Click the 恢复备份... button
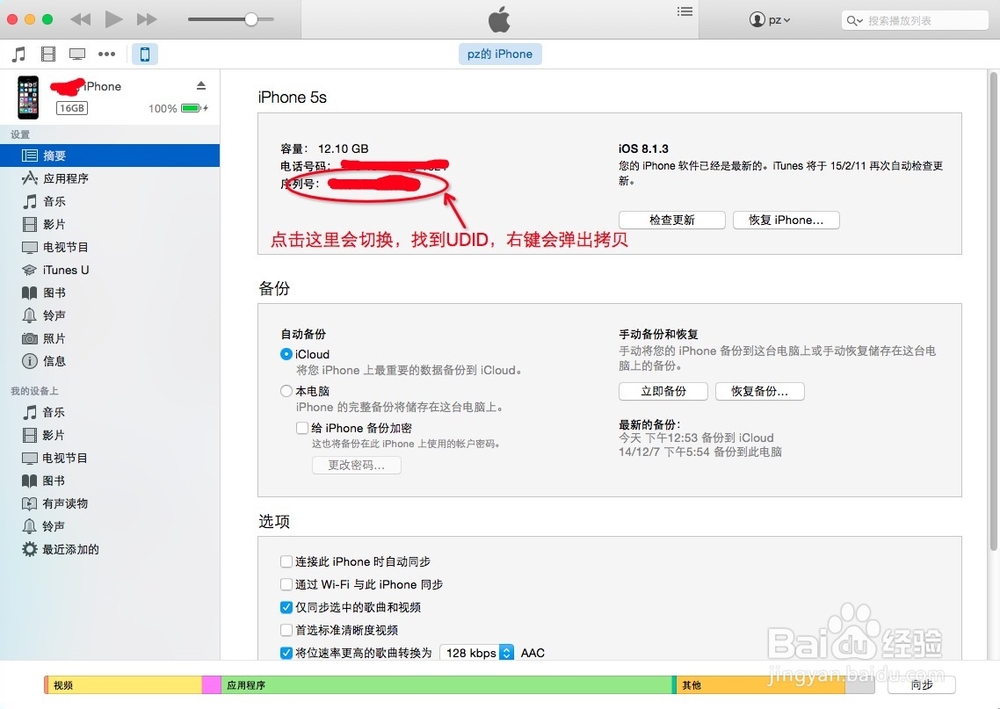This screenshot has height=709, width=1000. 760,391
